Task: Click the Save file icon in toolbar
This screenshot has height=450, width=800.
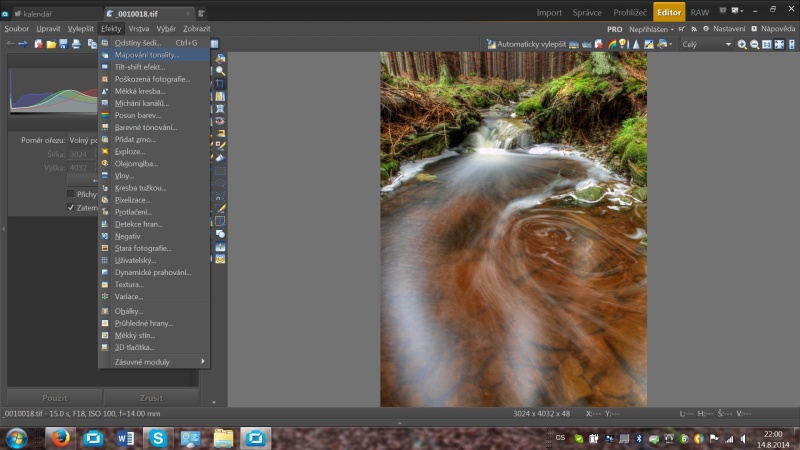Action: pyautogui.click(x=62, y=44)
